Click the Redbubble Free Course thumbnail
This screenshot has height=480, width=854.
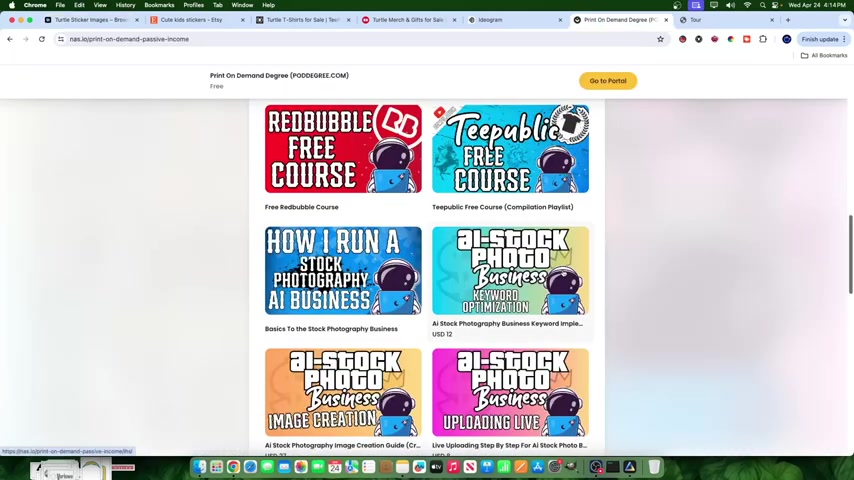pos(343,149)
